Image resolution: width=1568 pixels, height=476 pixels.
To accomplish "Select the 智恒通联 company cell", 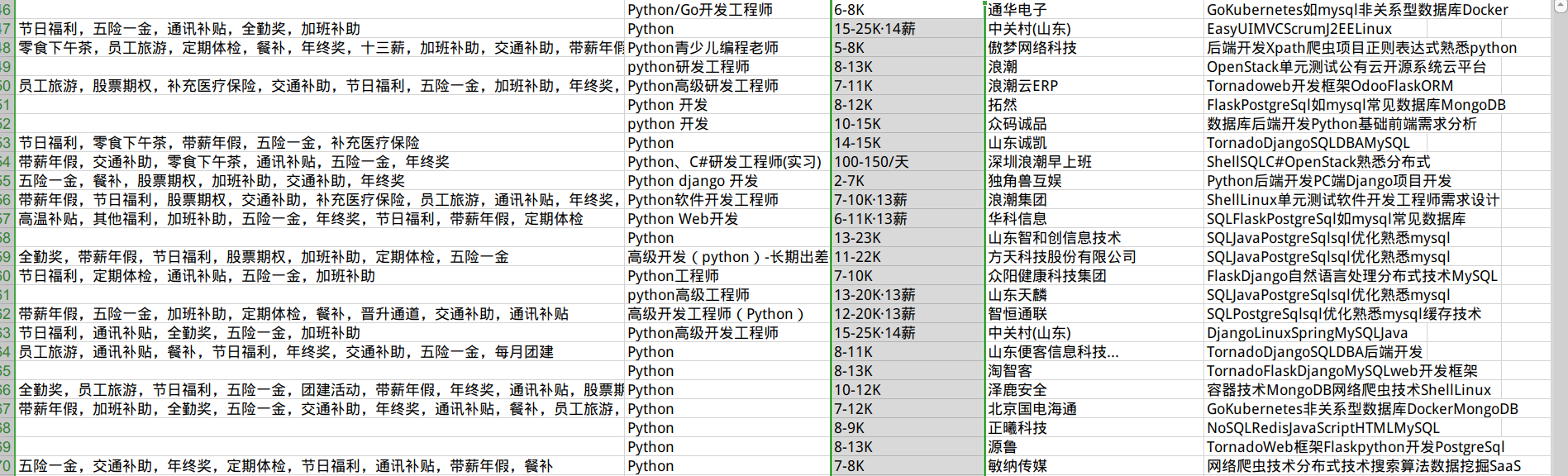I will click(1094, 314).
